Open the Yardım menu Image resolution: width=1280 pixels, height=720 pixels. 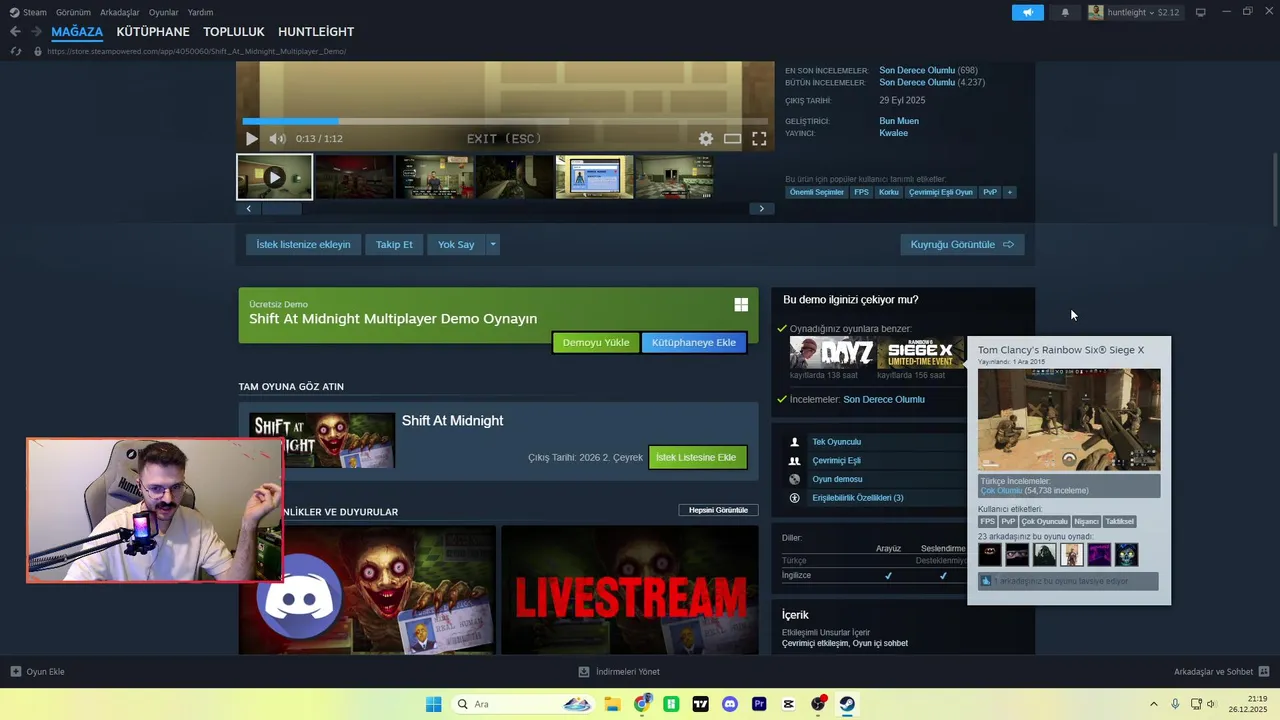(x=200, y=12)
